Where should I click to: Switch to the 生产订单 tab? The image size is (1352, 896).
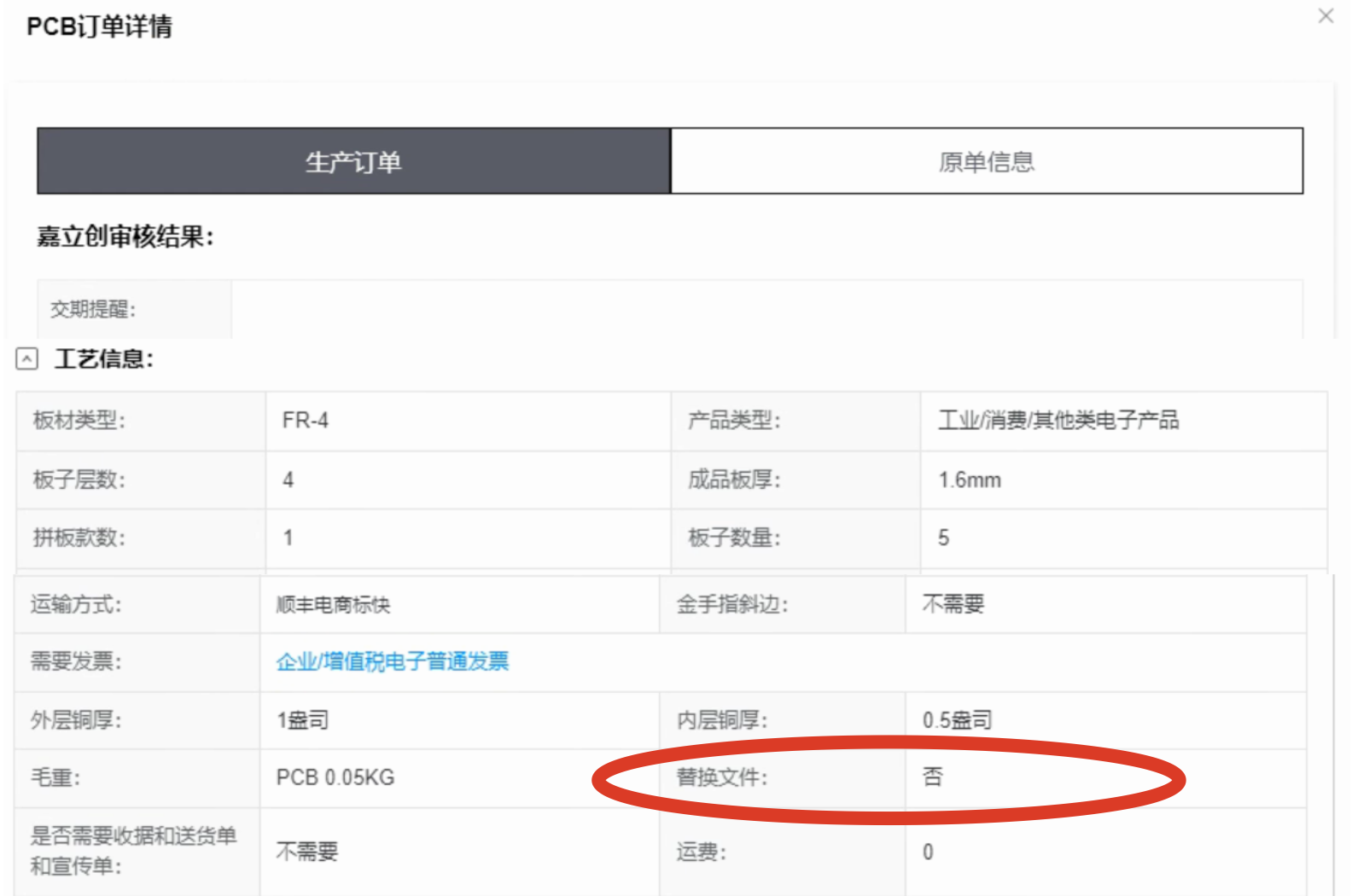coord(353,161)
